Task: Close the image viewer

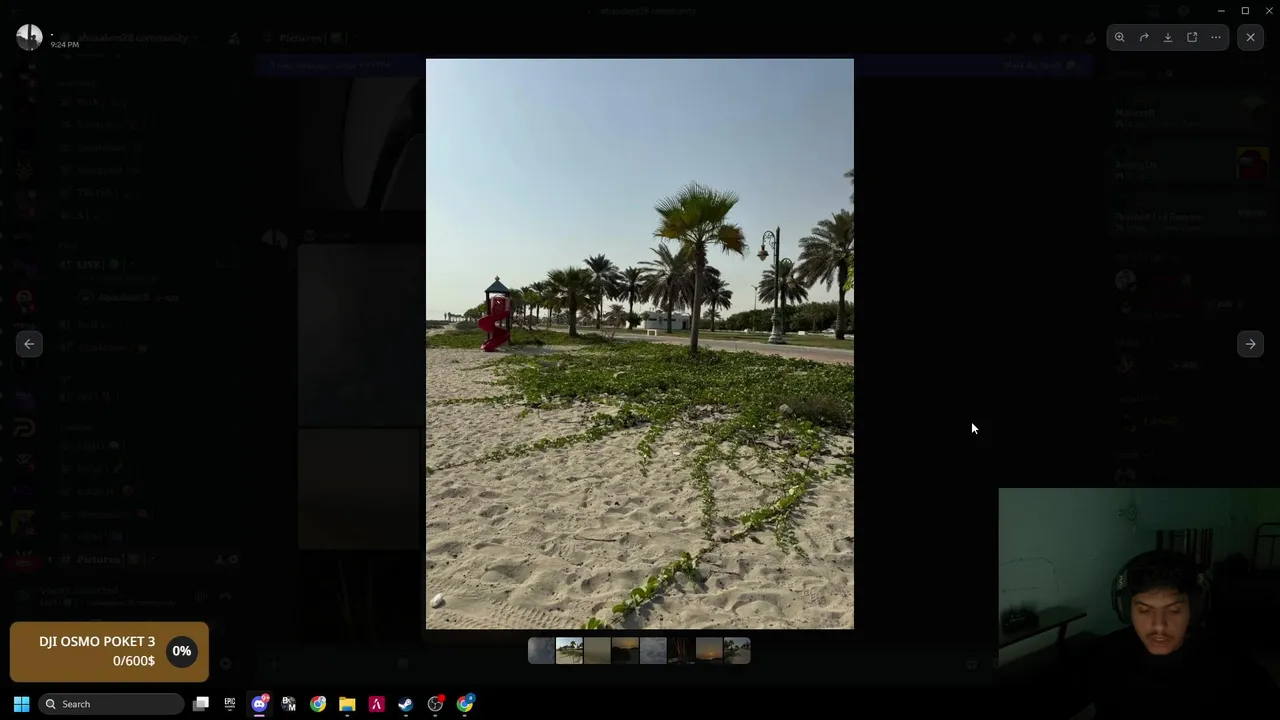Action: pyautogui.click(x=1250, y=37)
